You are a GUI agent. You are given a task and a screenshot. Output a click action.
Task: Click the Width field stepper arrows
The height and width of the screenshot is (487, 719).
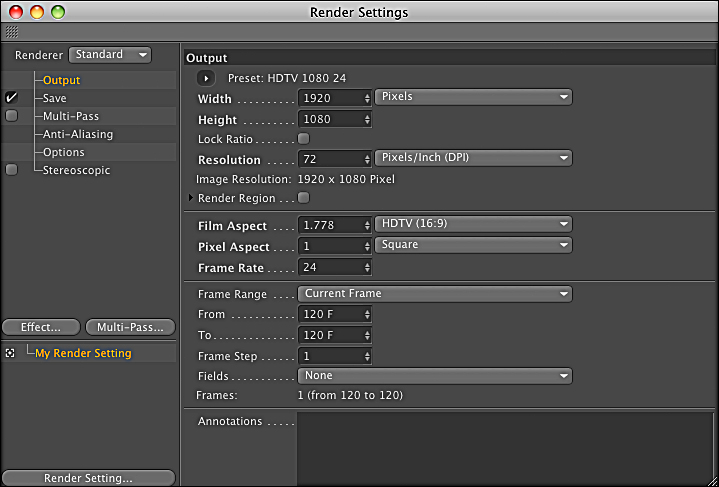367,98
